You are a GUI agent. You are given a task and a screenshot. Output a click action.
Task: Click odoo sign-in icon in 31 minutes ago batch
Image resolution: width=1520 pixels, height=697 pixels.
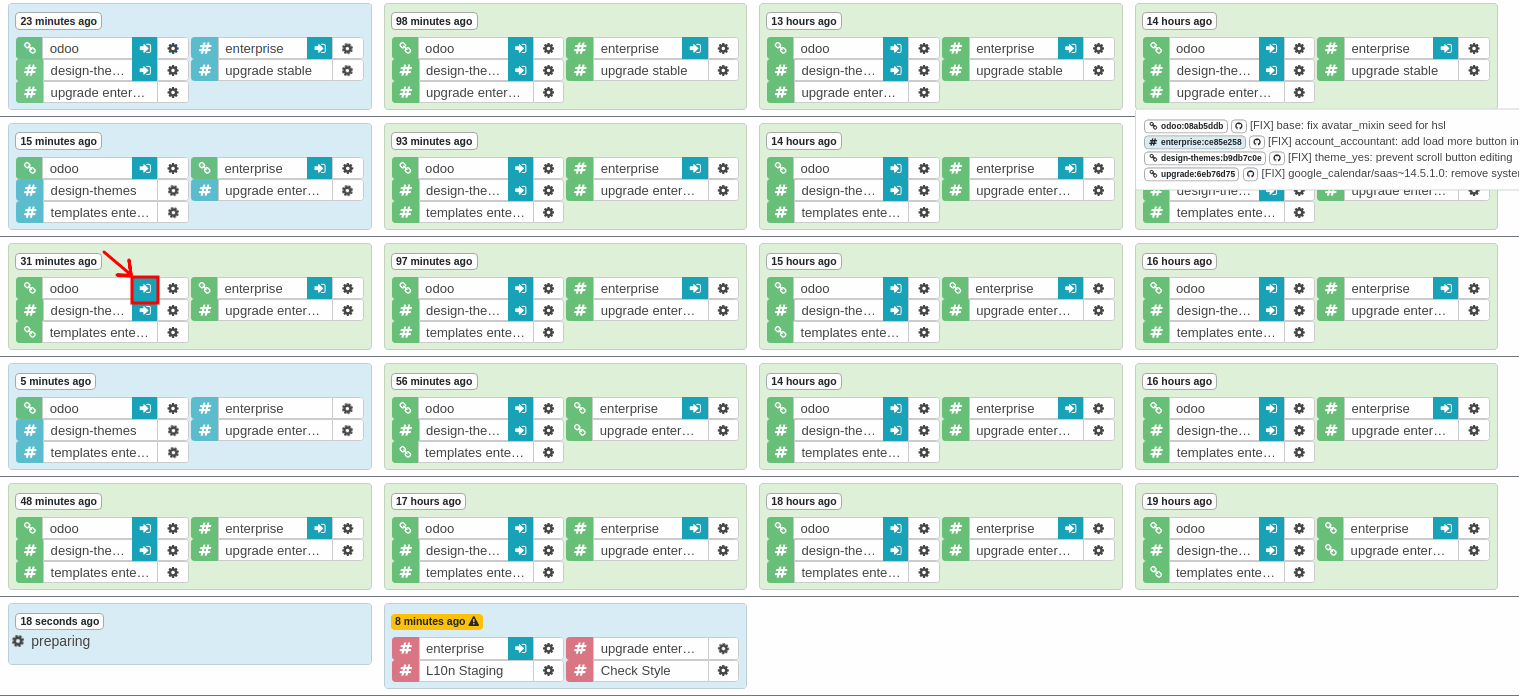[x=145, y=289]
